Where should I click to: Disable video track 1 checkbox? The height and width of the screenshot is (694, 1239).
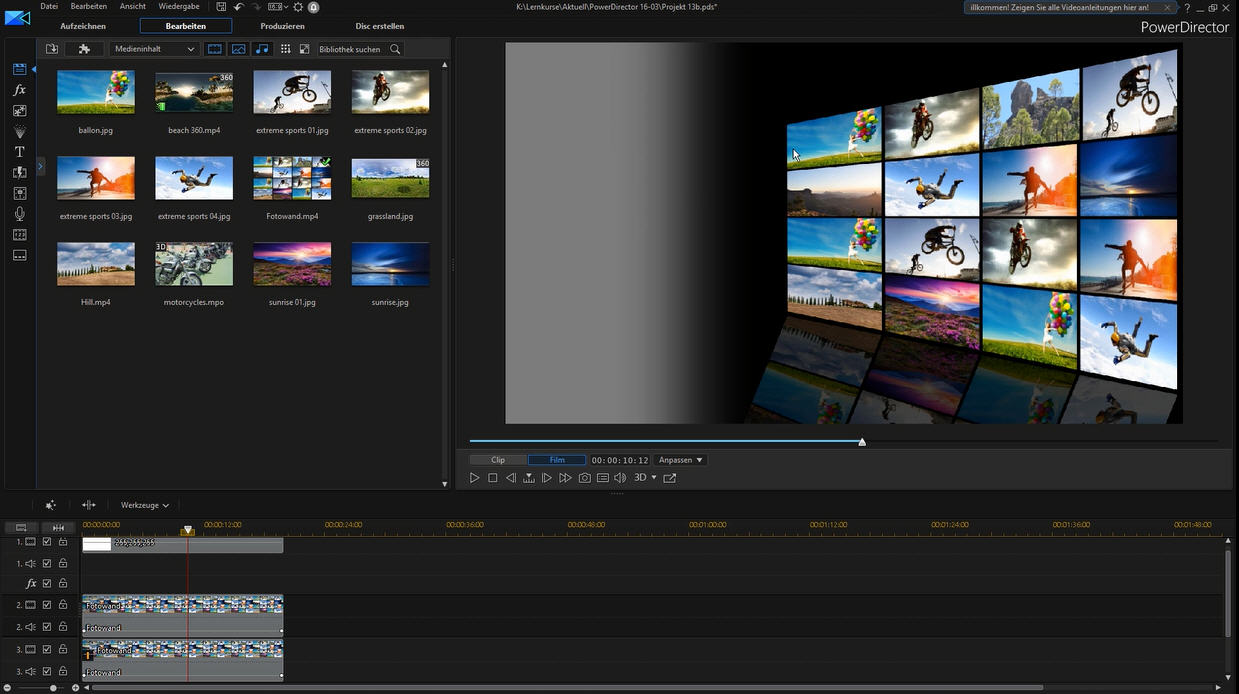47,542
